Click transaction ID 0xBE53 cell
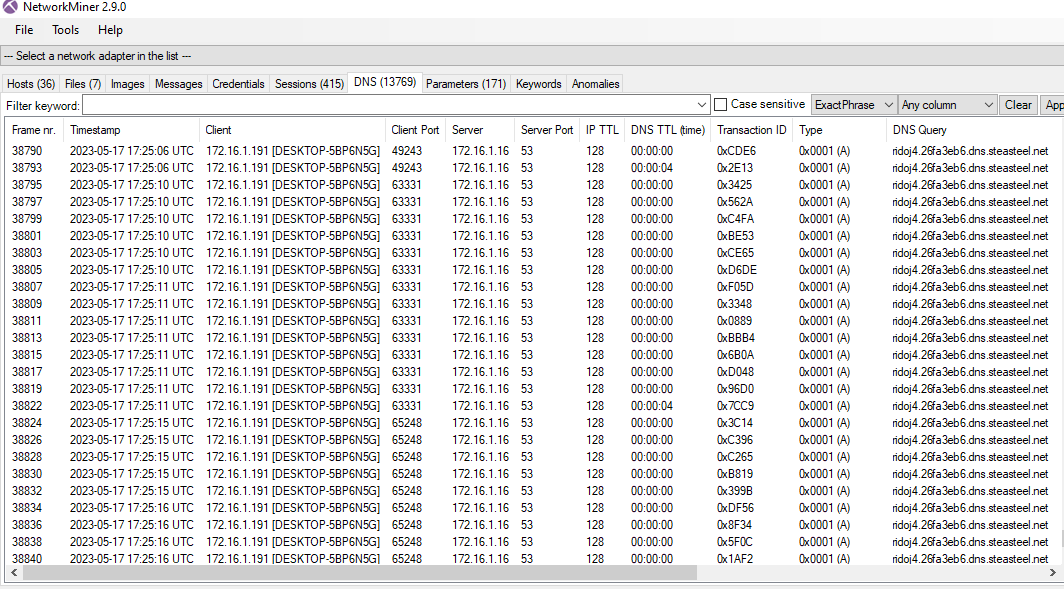1064x589 pixels. (x=736, y=235)
